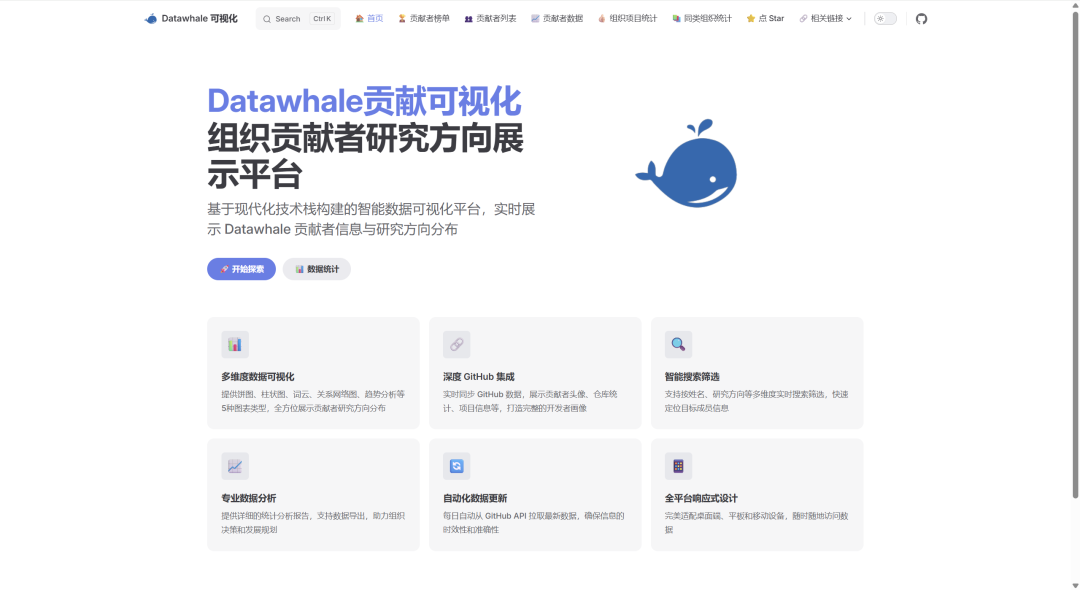Click the 数据统计 button

pyautogui.click(x=316, y=269)
